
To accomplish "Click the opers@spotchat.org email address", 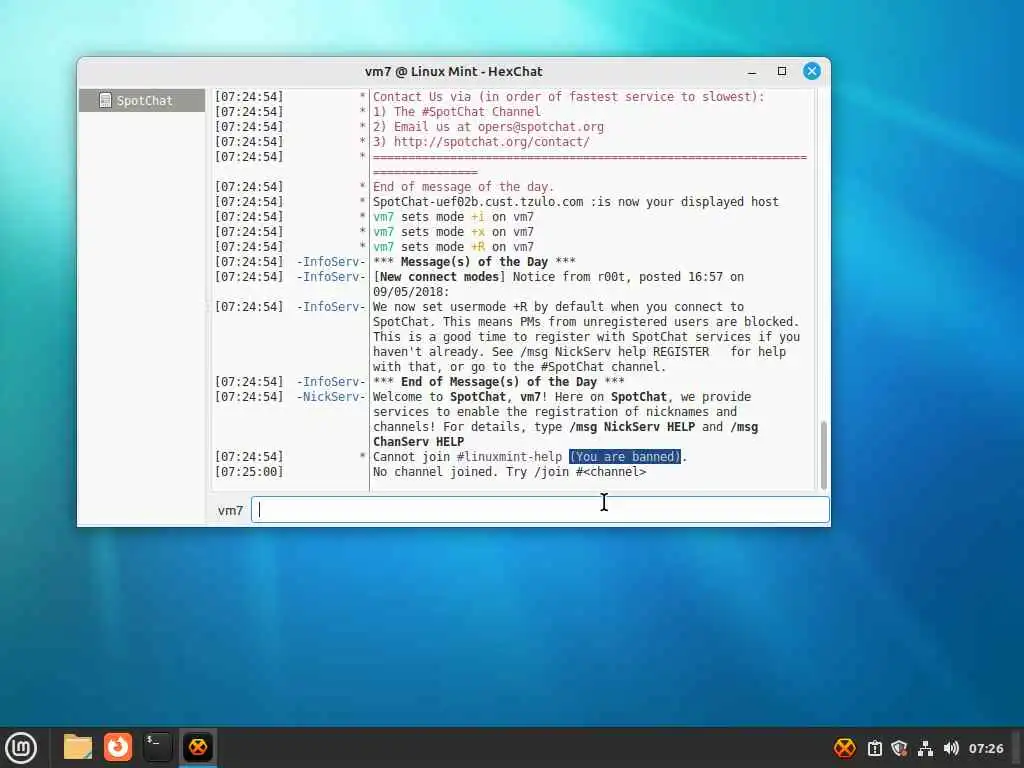I will point(541,127).
